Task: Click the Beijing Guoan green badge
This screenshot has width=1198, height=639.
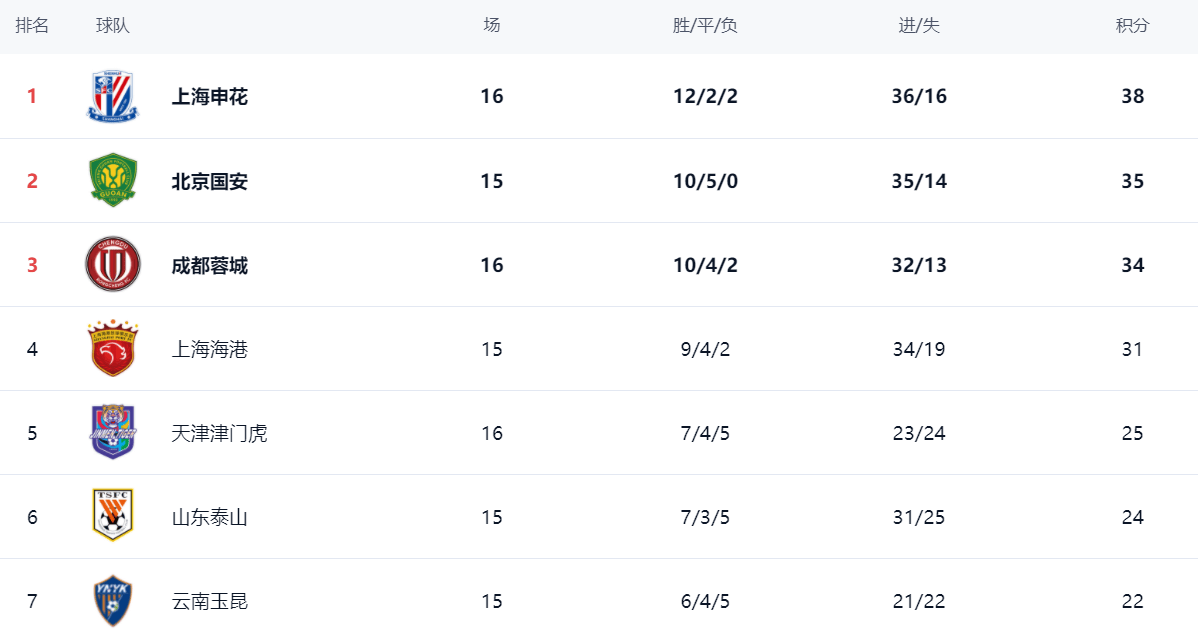Action: click(113, 181)
